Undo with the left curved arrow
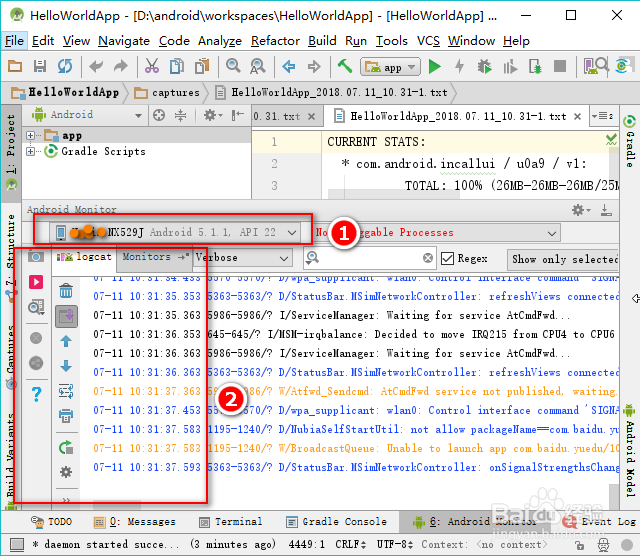The height and width of the screenshot is (556, 640). click(96, 66)
